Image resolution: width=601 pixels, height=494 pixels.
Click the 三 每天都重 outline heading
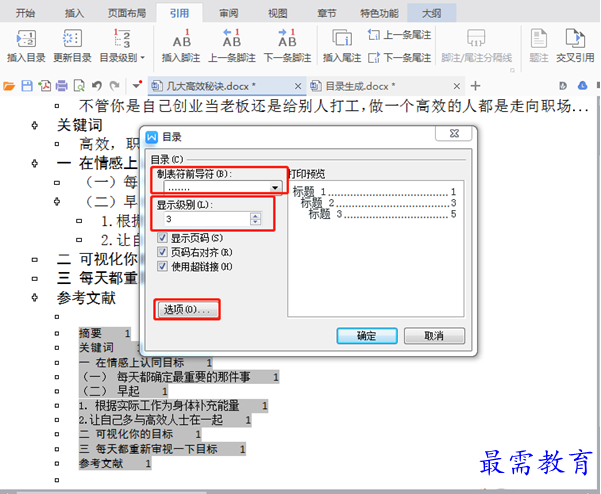[97, 278]
